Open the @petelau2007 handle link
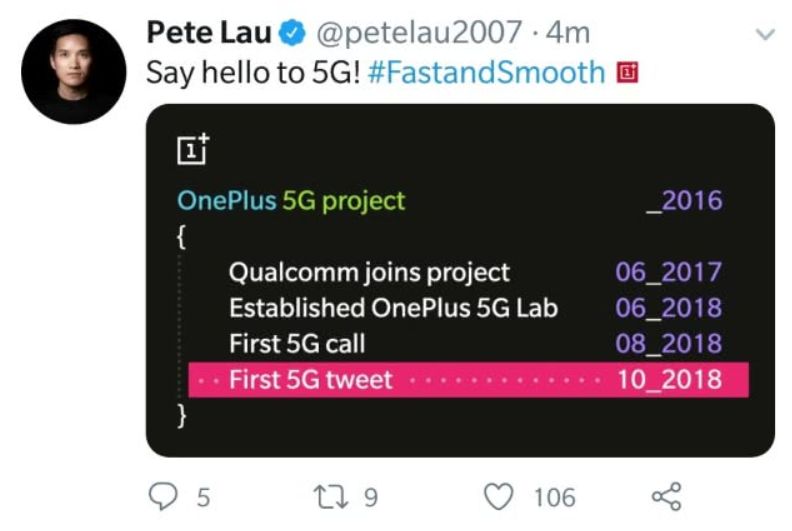Screen dimensions: 792x531 point(419,32)
